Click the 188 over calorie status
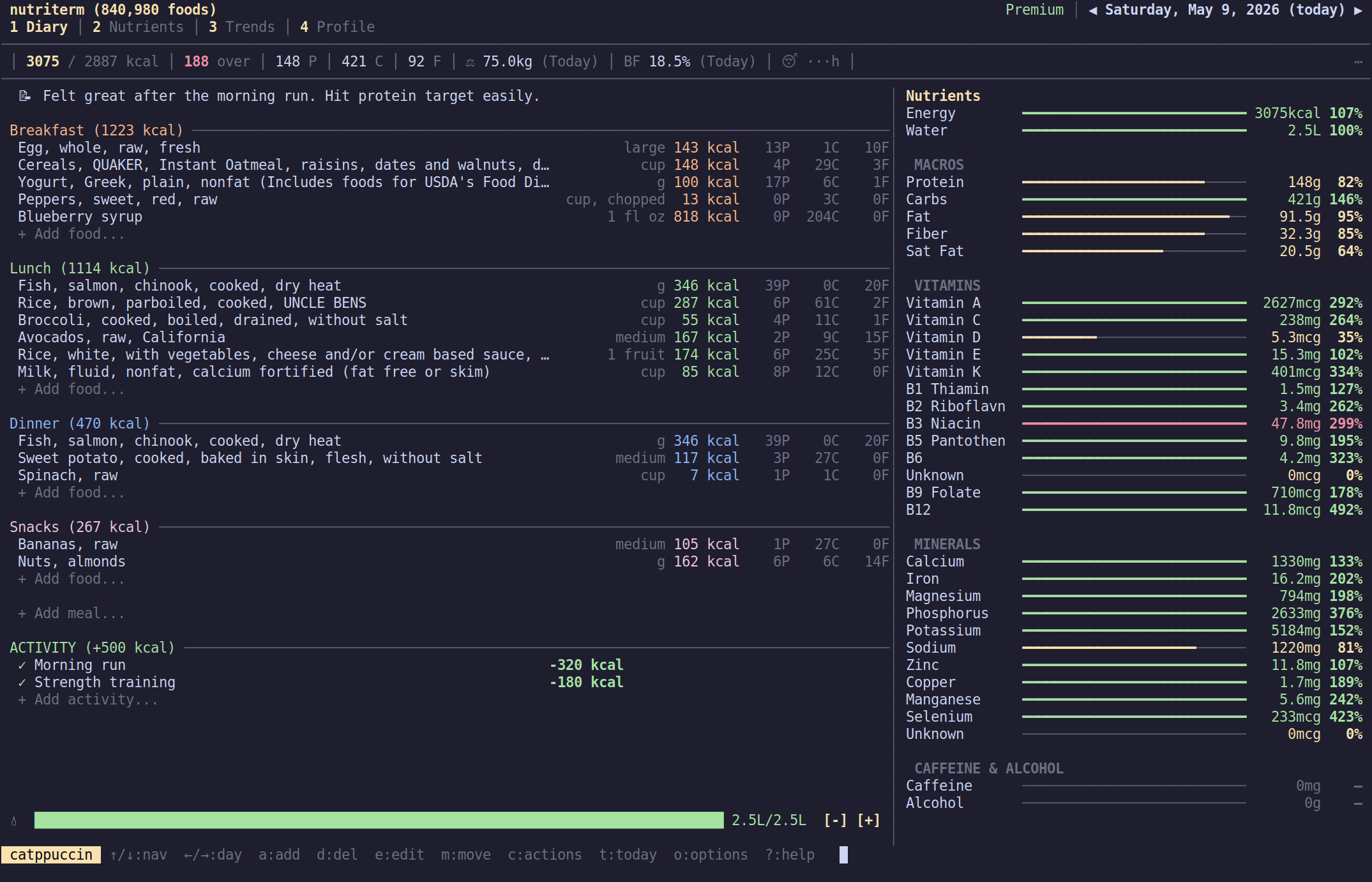 click(x=217, y=62)
